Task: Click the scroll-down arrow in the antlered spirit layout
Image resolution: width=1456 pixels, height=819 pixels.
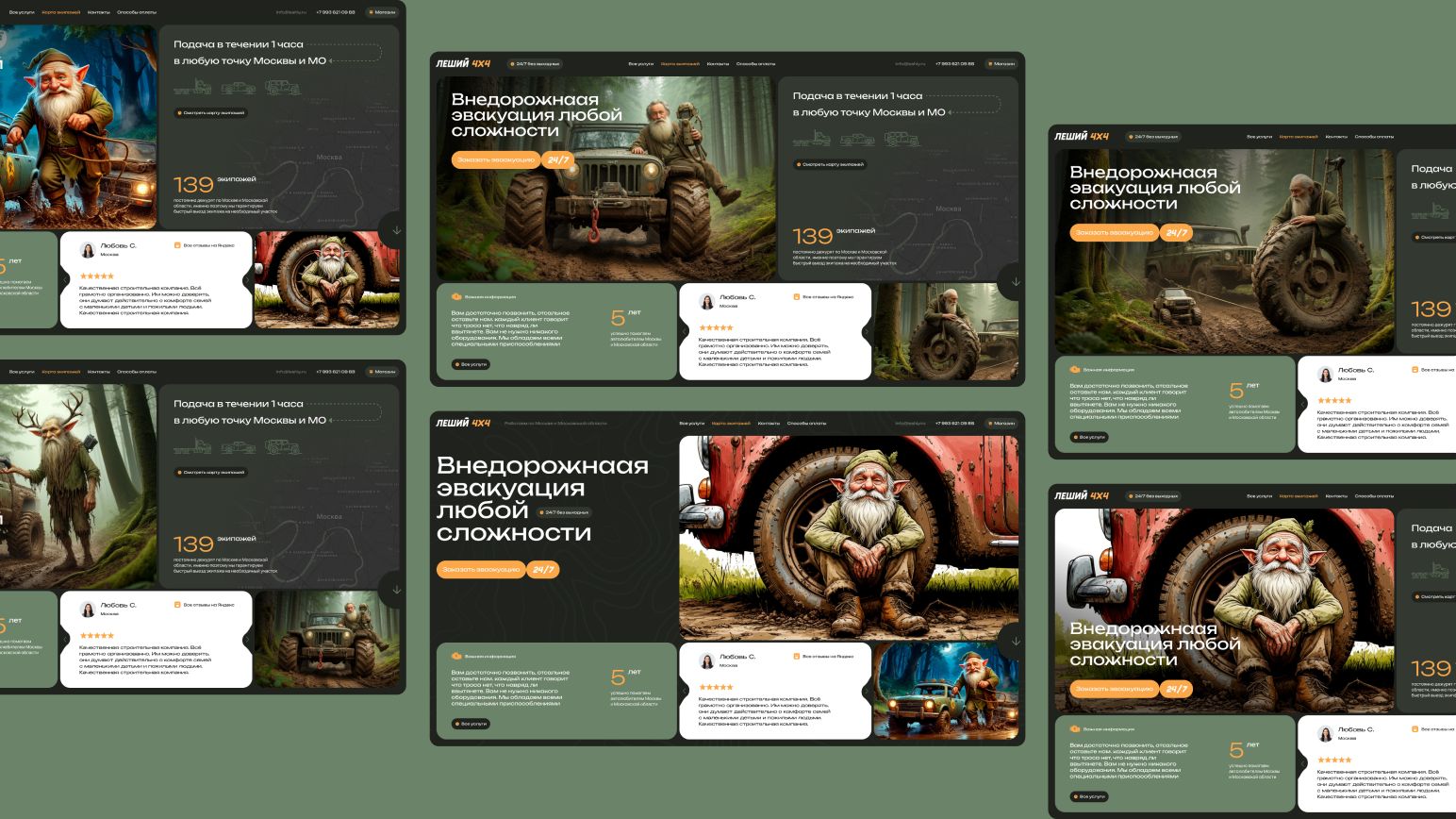Action: [x=396, y=590]
